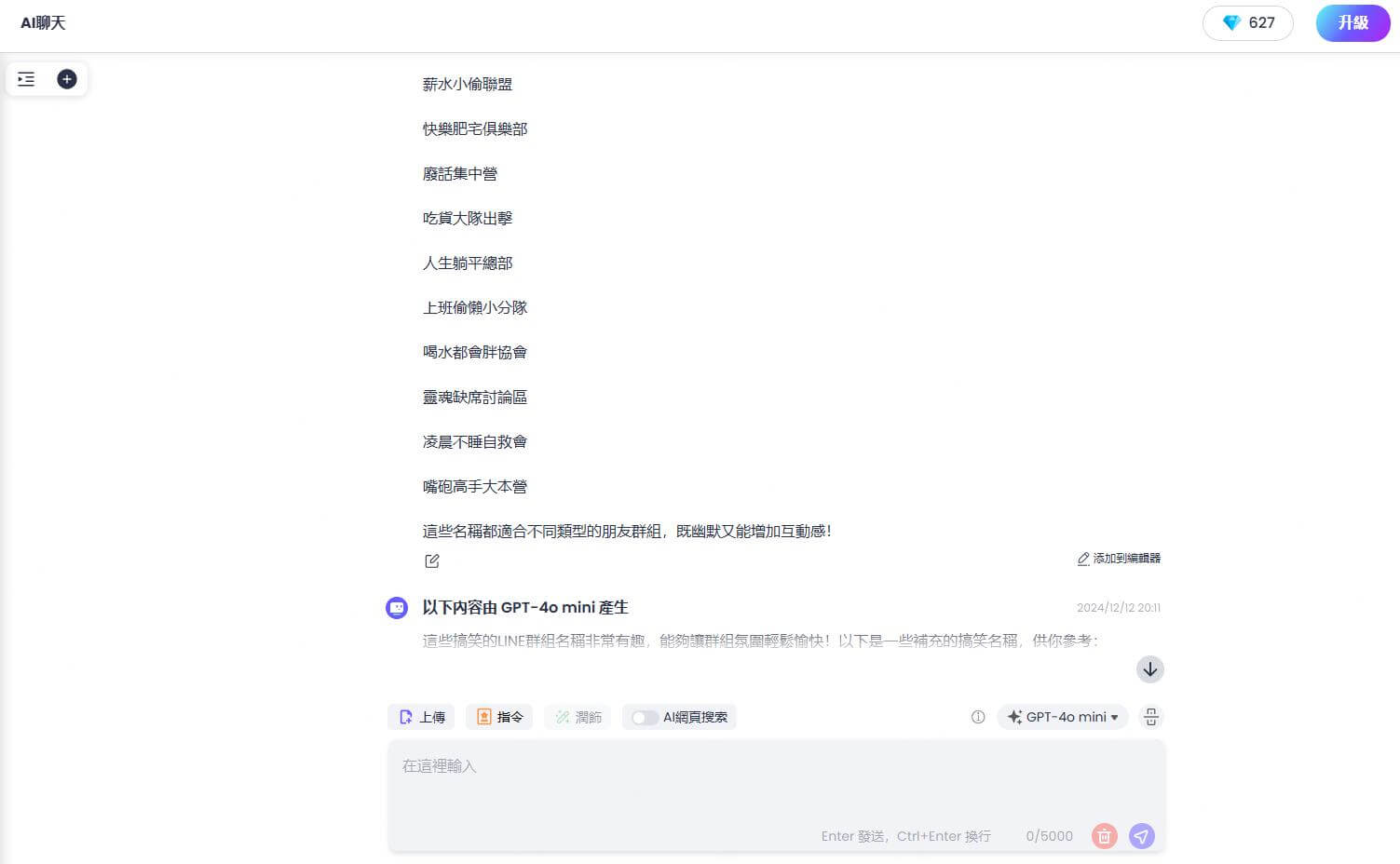Click the heading 以下內容由 GPT-4o mini 產生

[x=525, y=608]
